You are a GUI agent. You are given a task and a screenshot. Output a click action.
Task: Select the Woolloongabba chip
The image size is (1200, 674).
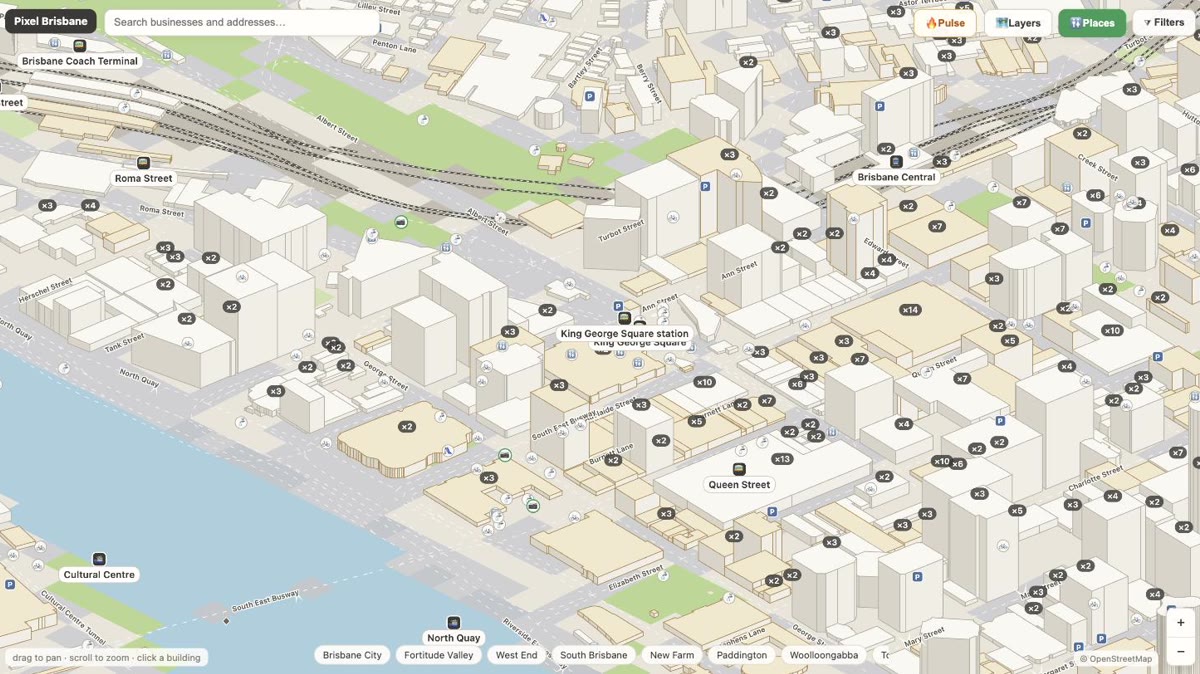click(x=824, y=655)
